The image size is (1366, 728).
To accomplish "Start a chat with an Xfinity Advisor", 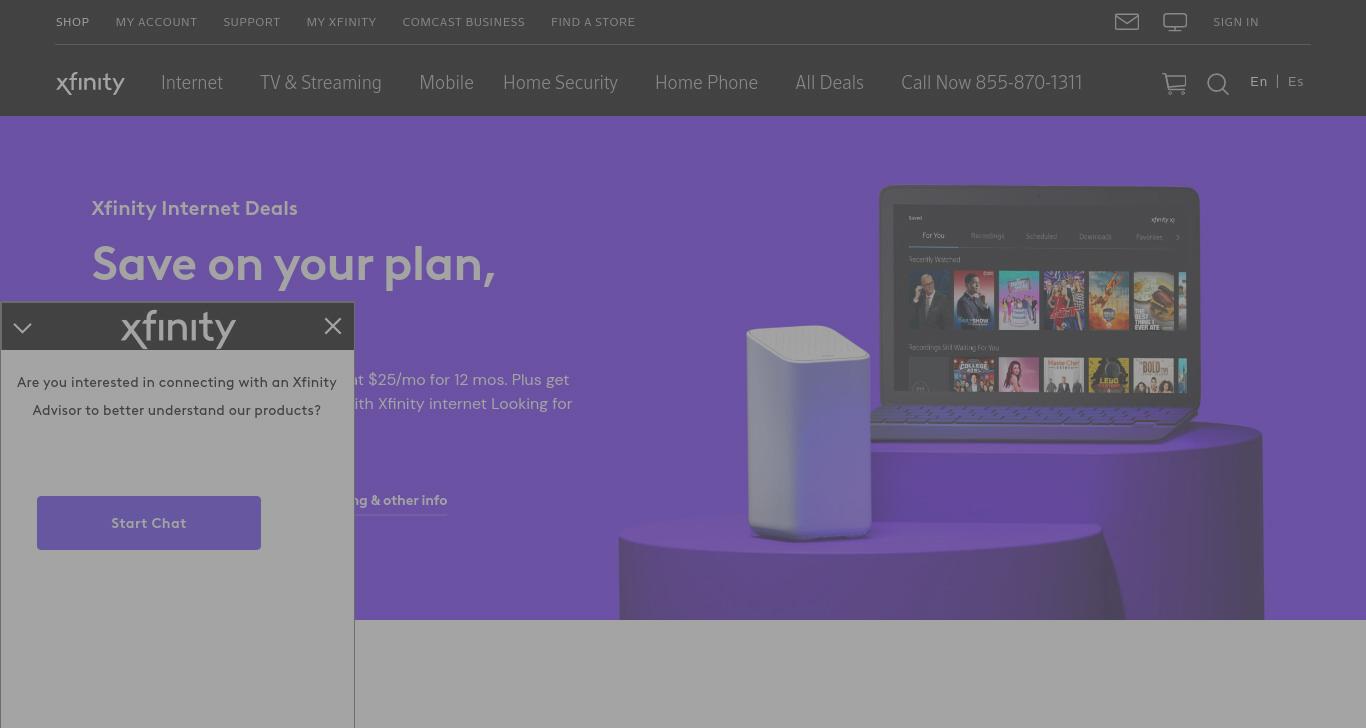I will click(x=149, y=523).
